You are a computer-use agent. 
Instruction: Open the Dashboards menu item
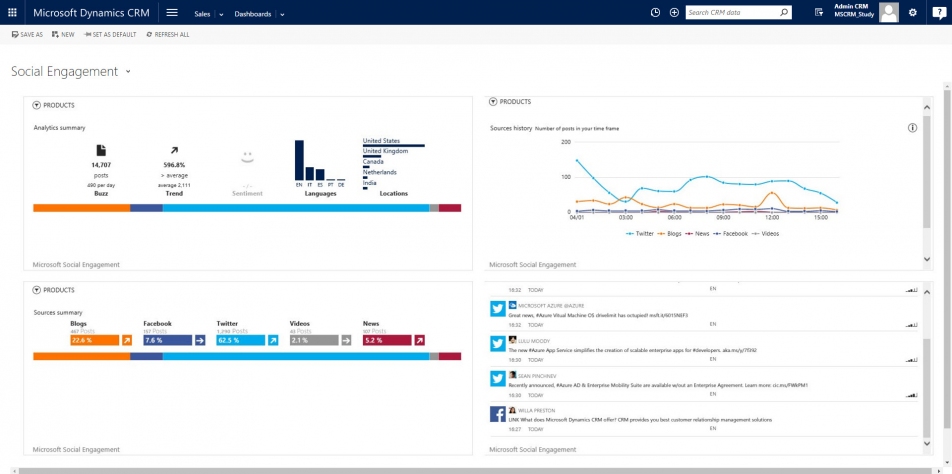(x=252, y=14)
